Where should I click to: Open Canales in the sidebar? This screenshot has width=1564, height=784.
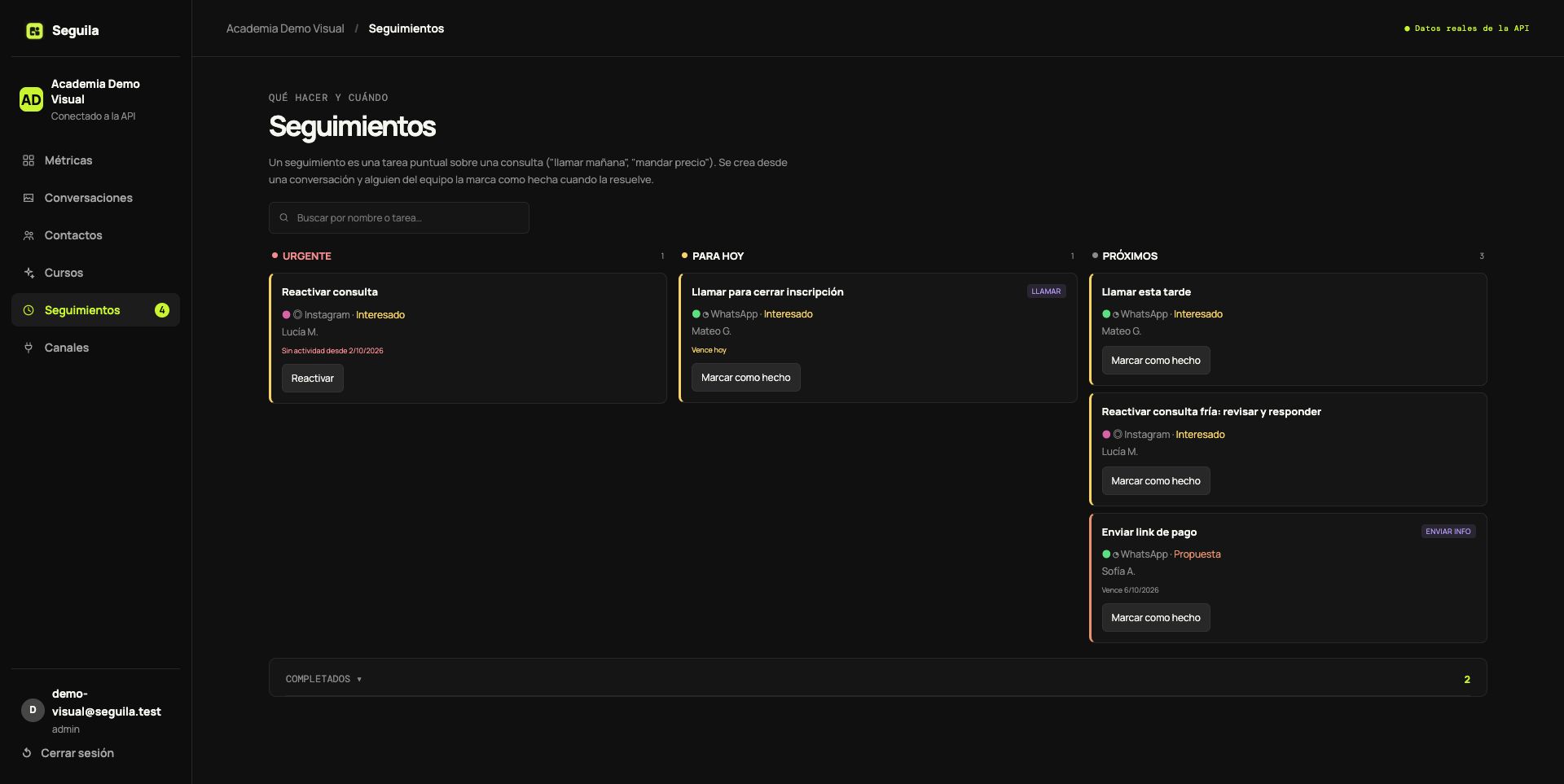[x=95, y=348]
